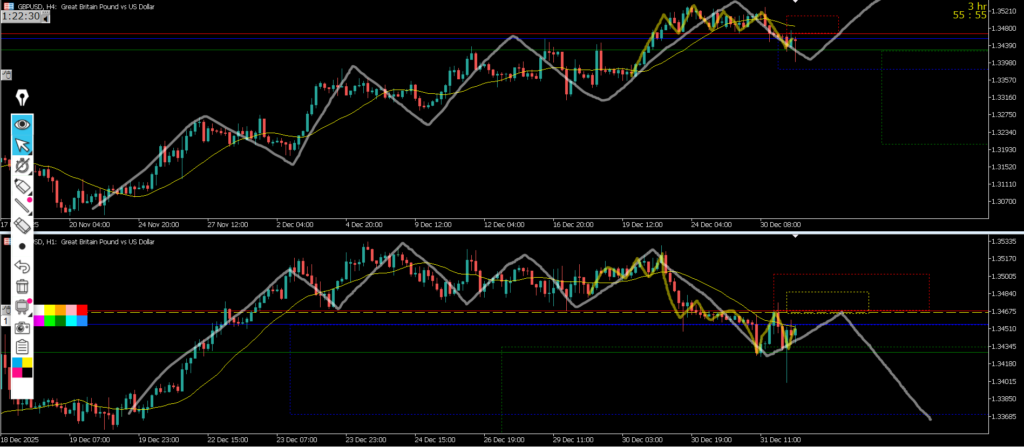Click the black dot stroke-size button

(x=22, y=246)
